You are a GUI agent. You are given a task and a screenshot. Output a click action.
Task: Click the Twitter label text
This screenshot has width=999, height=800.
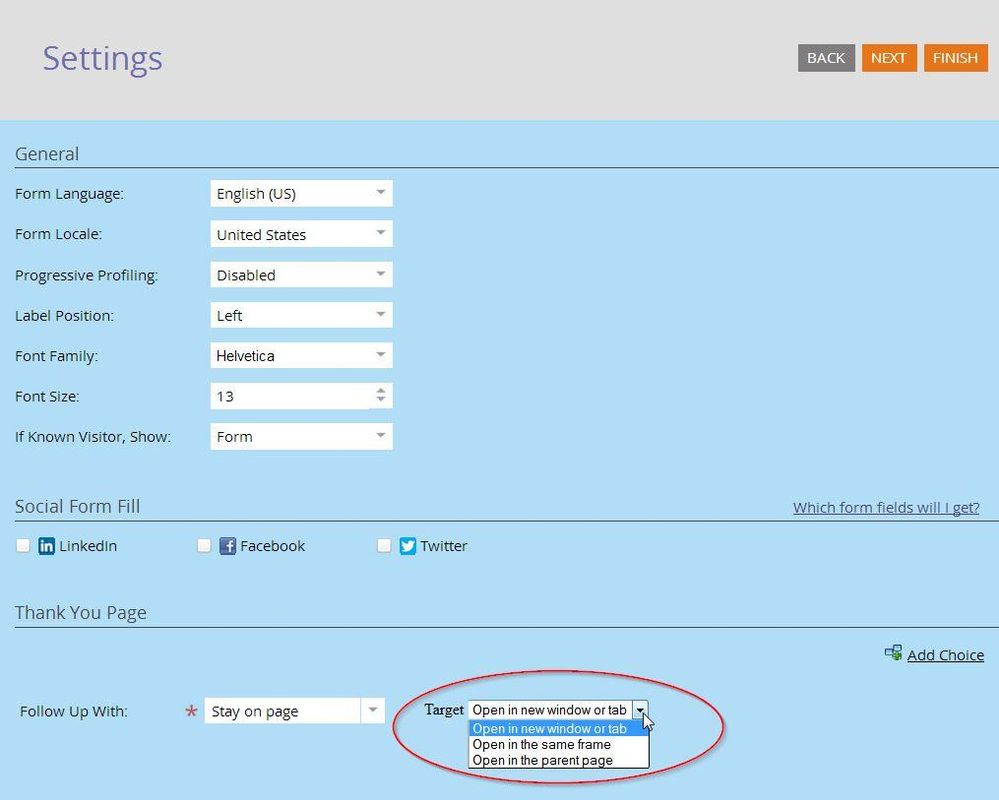(443, 546)
